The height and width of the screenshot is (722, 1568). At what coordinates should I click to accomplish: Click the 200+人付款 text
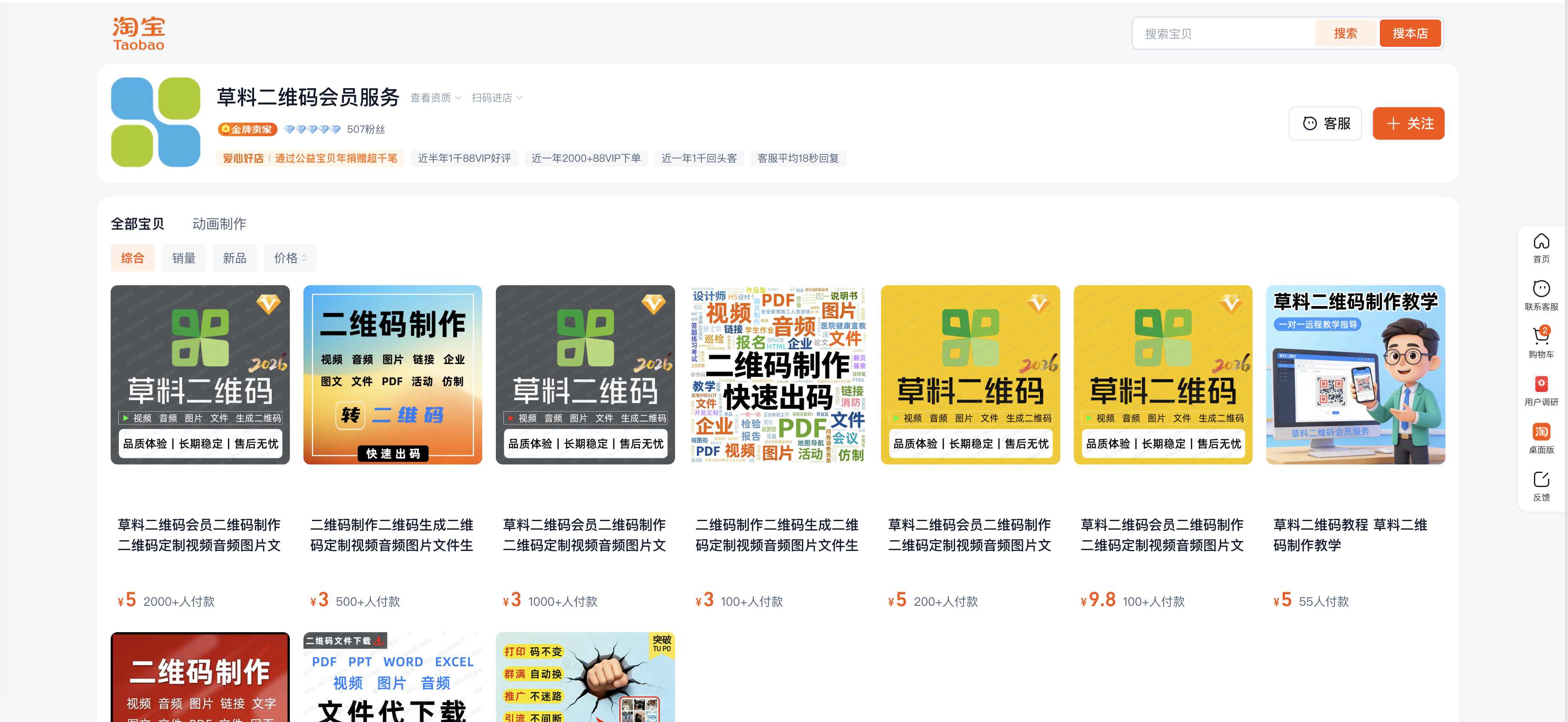tap(946, 602)
